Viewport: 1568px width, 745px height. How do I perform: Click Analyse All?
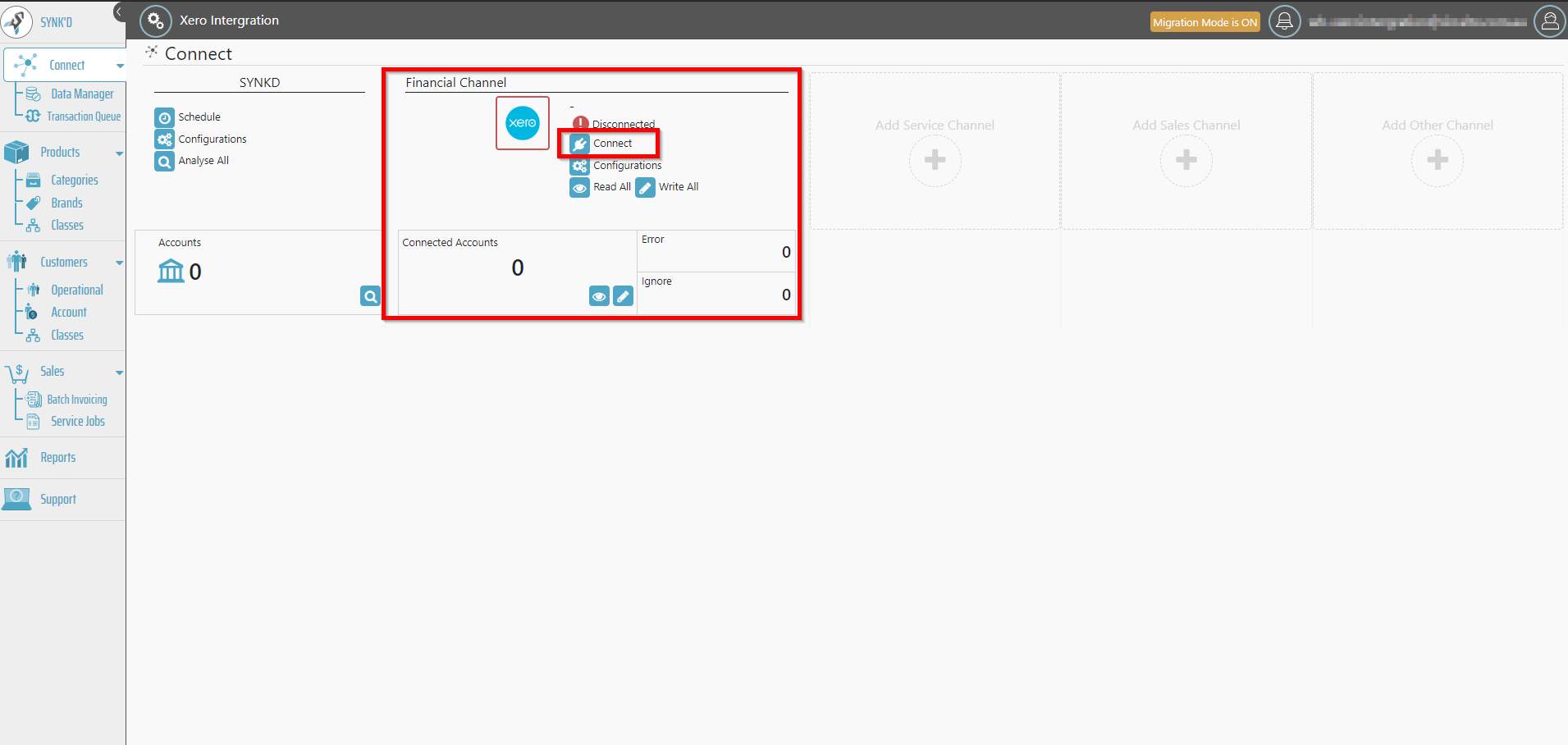[x=203, y=161]
